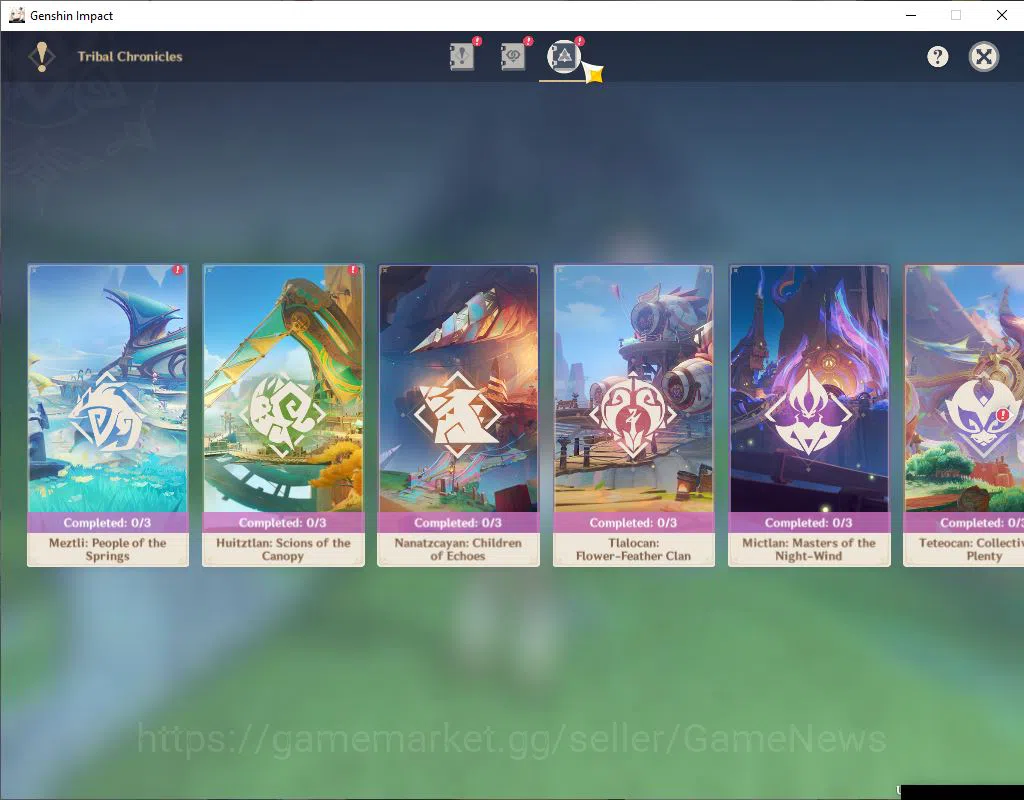This screenshot has height=800, width=1024.
Task: Click Completed: 0/3 under the Huitztlan card
Action: pyautogui.click(x=283, y=522)
